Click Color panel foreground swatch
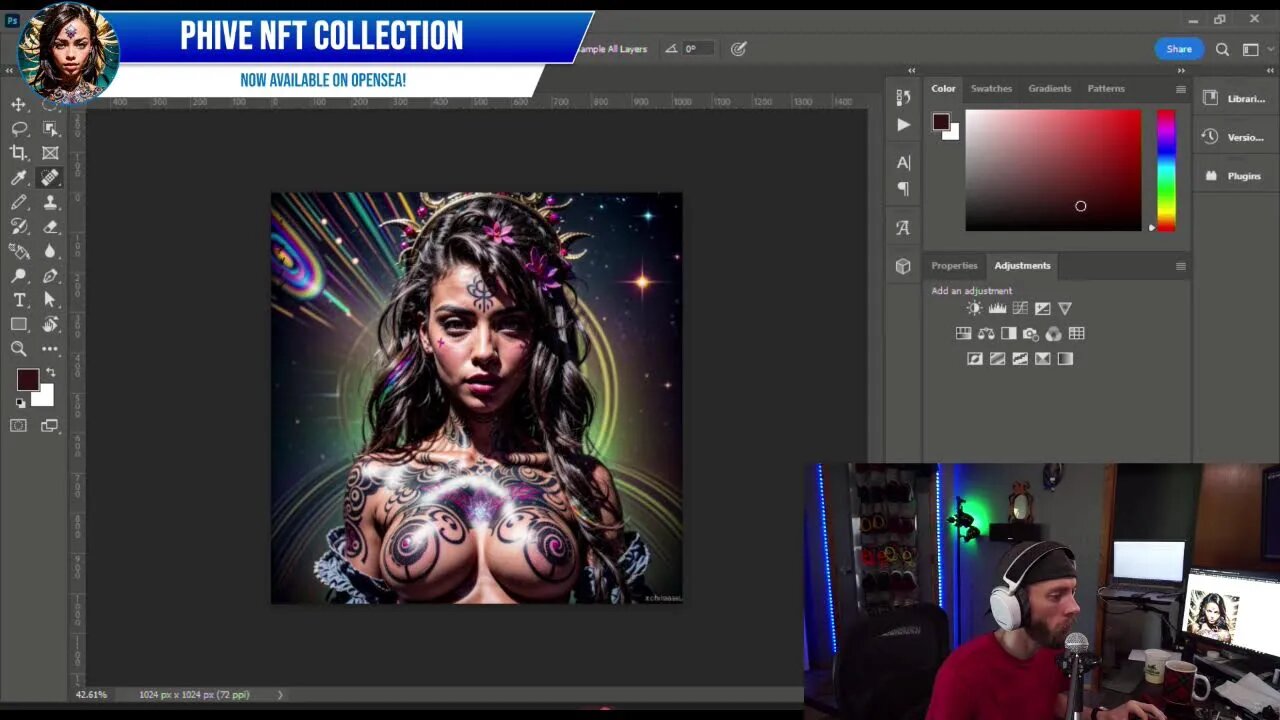The width and height of the screenshot is (1280, 720). (941, 122)
